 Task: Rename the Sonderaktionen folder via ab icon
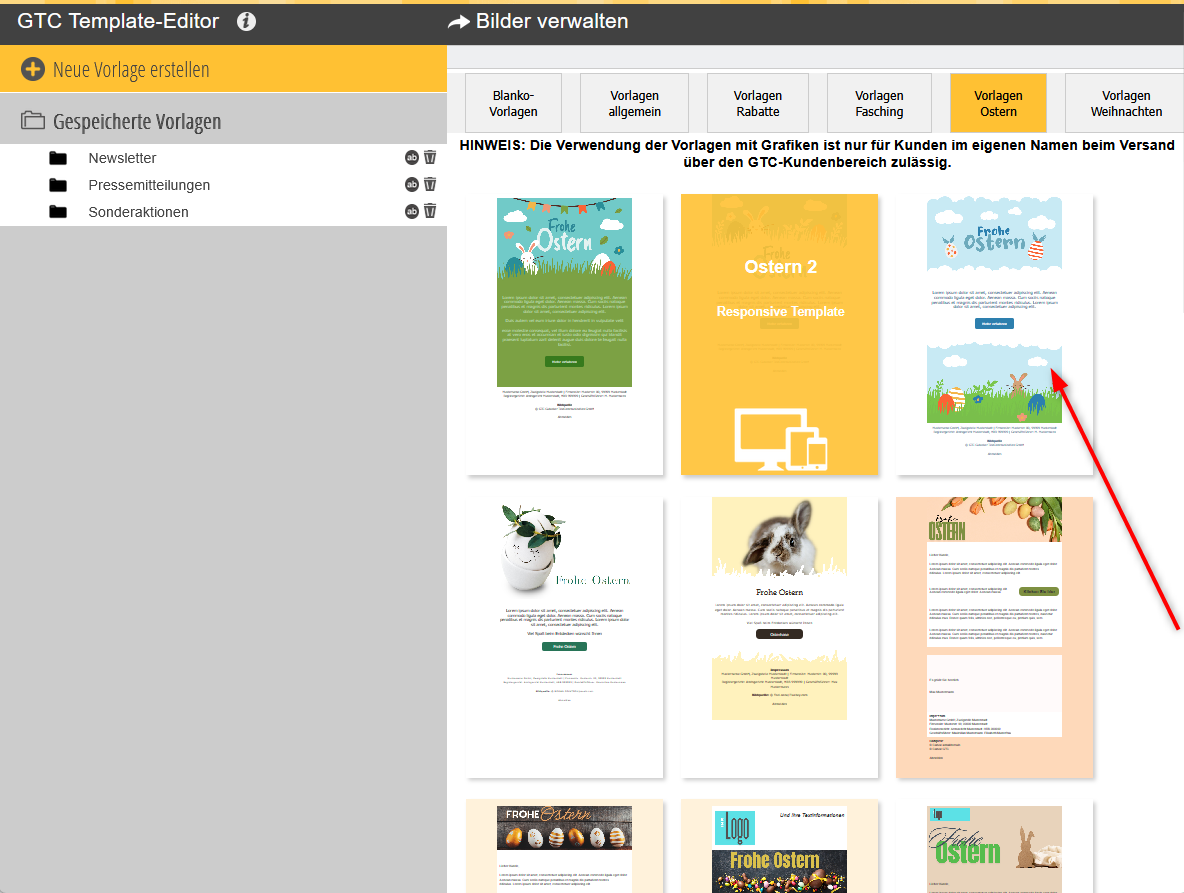[411, 211]
